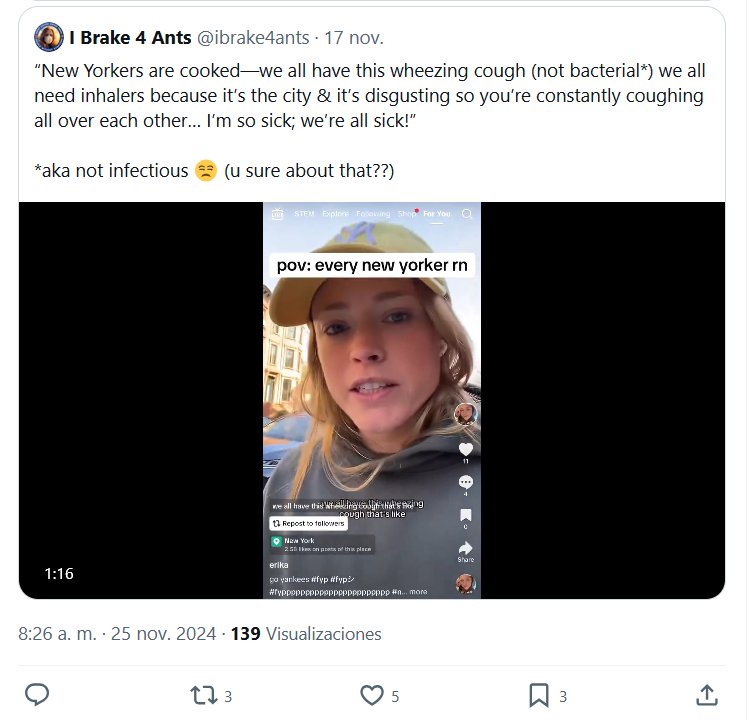Click the TikTok search magnifier in the video
Image resolution: width=752 pixels, height=720 pixels.
pyautogui.click(x=466, y=214)
